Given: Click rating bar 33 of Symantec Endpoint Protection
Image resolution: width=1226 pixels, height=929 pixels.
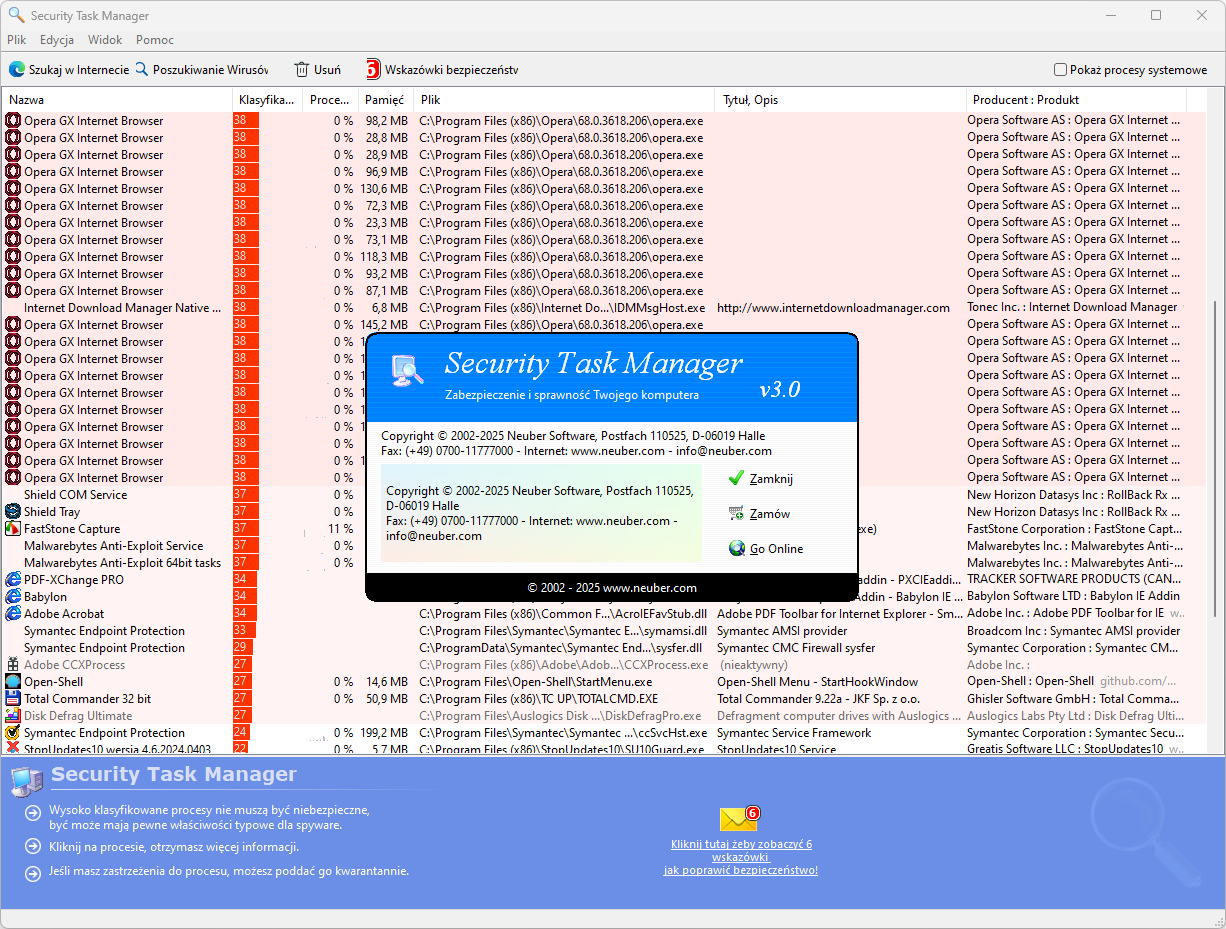Looking at the screenshot, I should point(245,631).
